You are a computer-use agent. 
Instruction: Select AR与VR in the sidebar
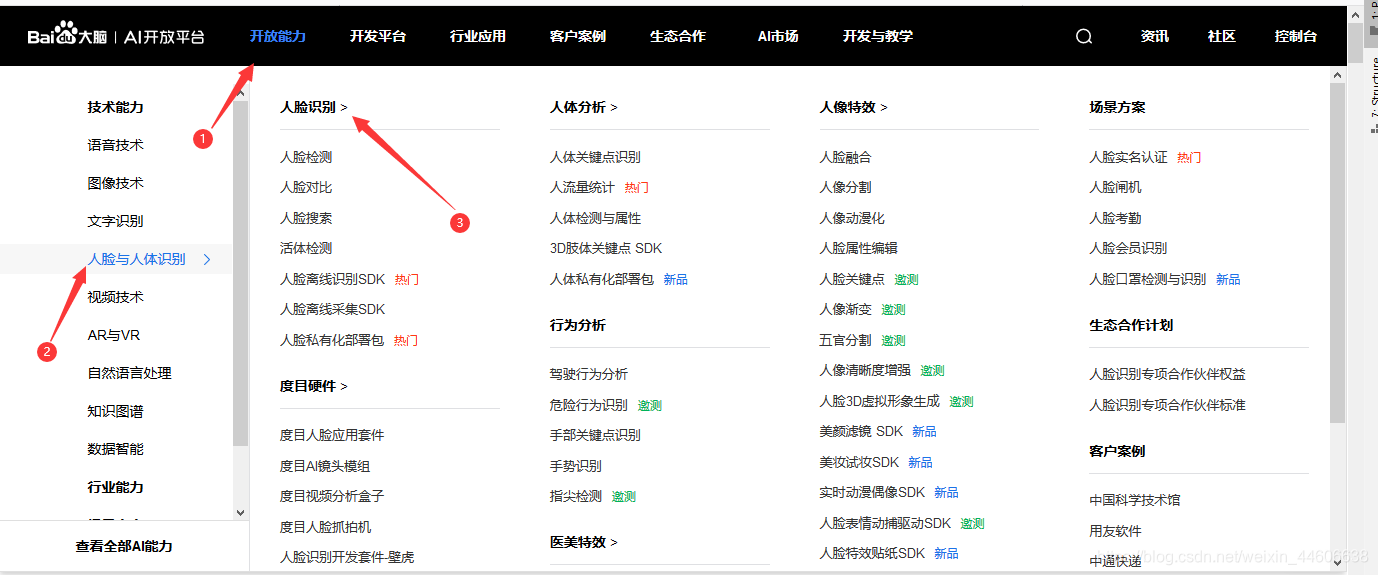click(114, 335)
